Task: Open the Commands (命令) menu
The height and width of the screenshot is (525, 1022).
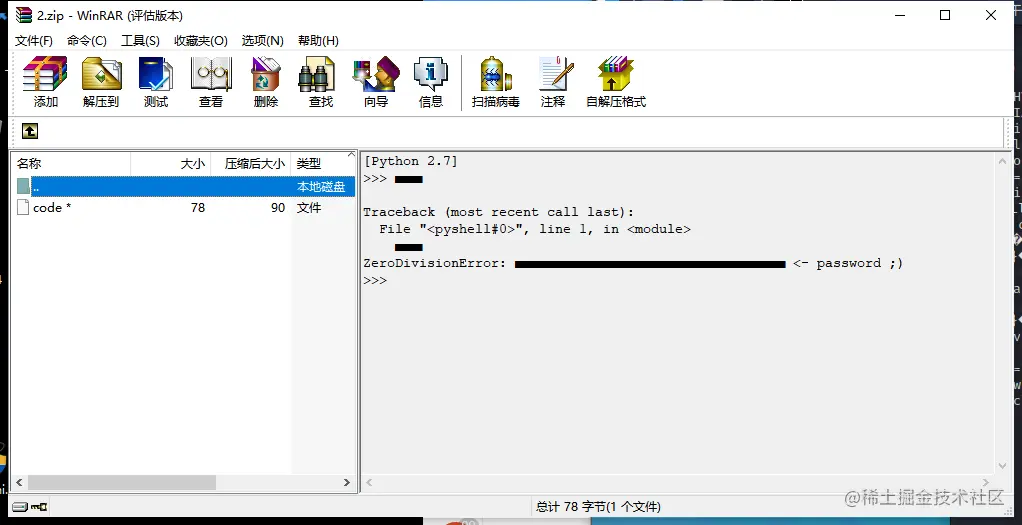Action: click(87, 40)
